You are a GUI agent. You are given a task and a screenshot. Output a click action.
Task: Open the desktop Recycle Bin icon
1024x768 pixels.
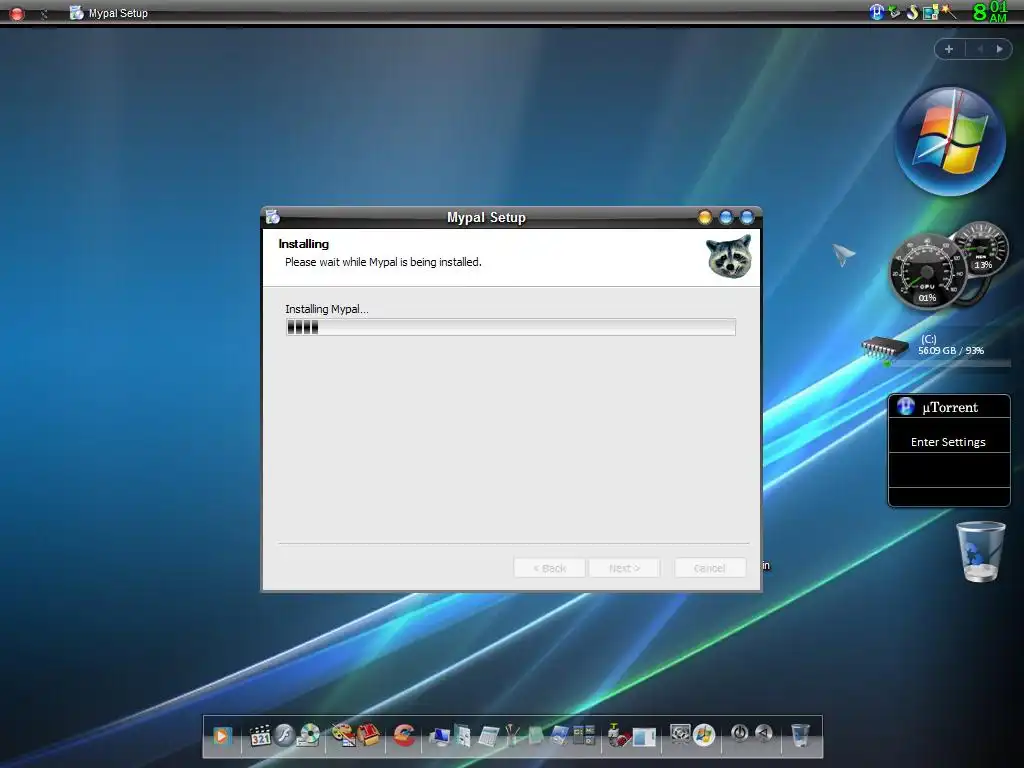click(980, 551)
